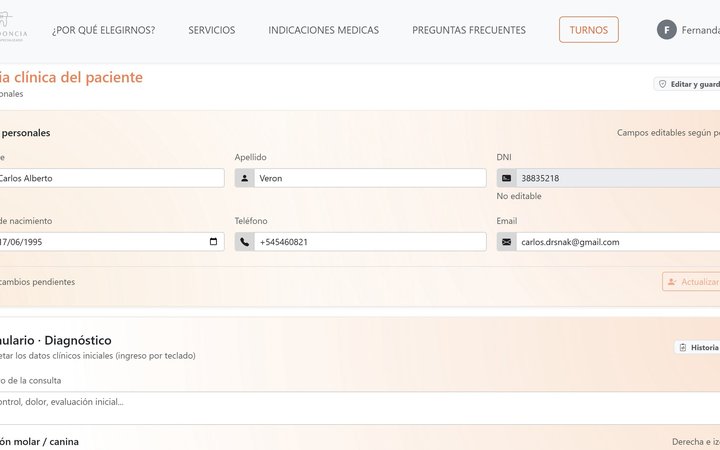This screenshot has height=450, width=720.
Task: Click the ID card icon beside DNI
Action: point(507,178)
